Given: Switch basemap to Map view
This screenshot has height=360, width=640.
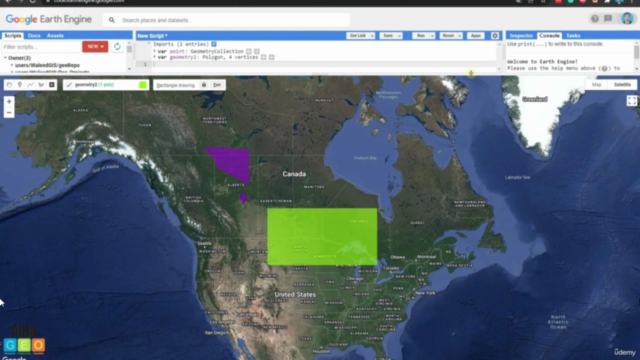Looking at the screenshot, I should [x=596, y=84].
